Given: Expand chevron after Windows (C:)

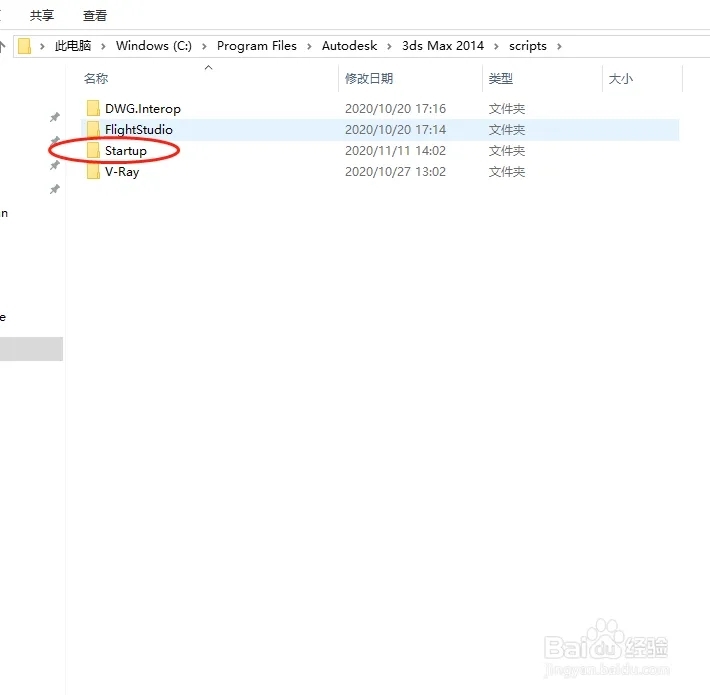Looking at the screenshot, I should click(x=204, y=46).
